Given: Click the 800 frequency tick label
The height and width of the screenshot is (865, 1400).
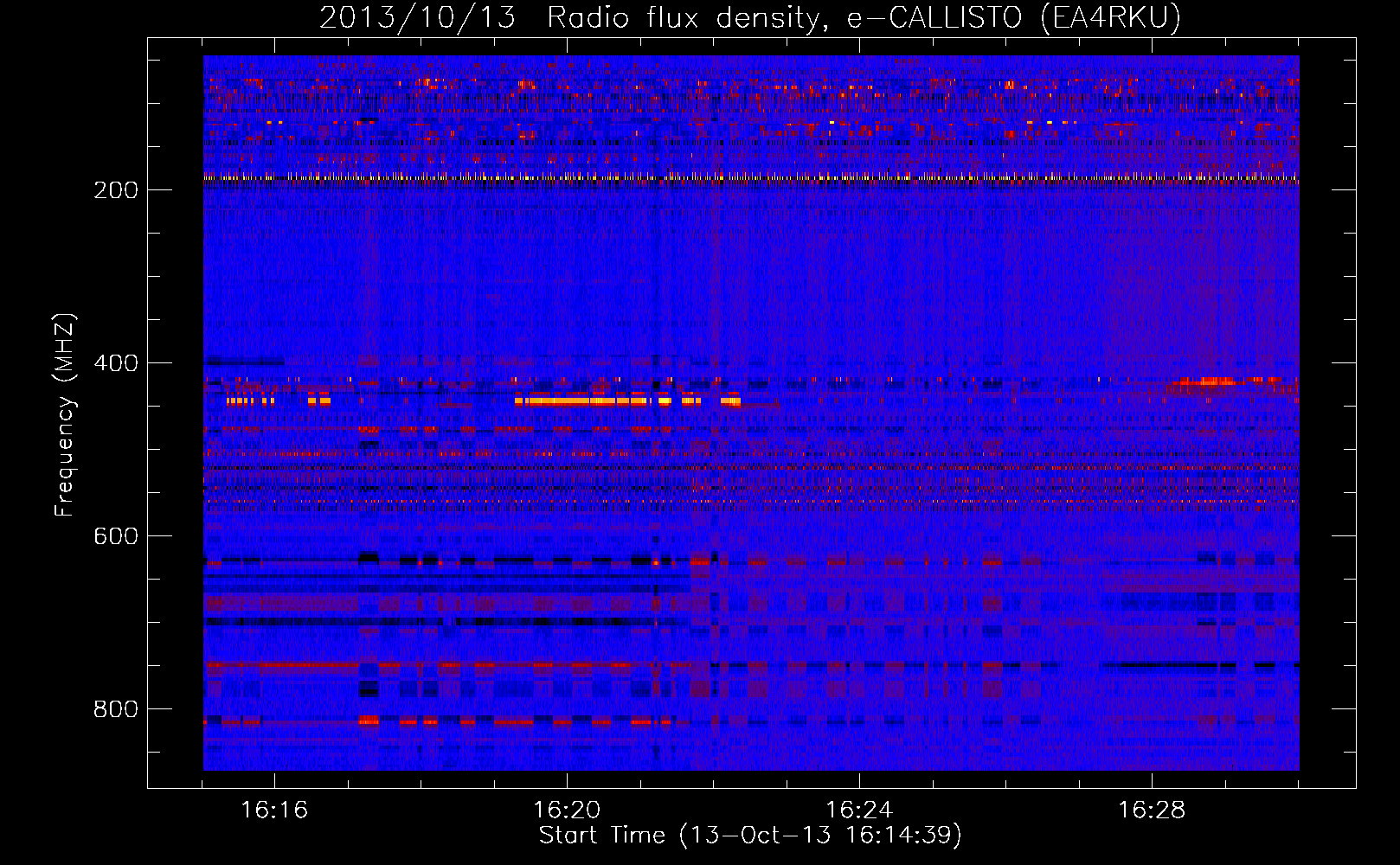Looking at the screenshot, I should click(x=116, y=709).
